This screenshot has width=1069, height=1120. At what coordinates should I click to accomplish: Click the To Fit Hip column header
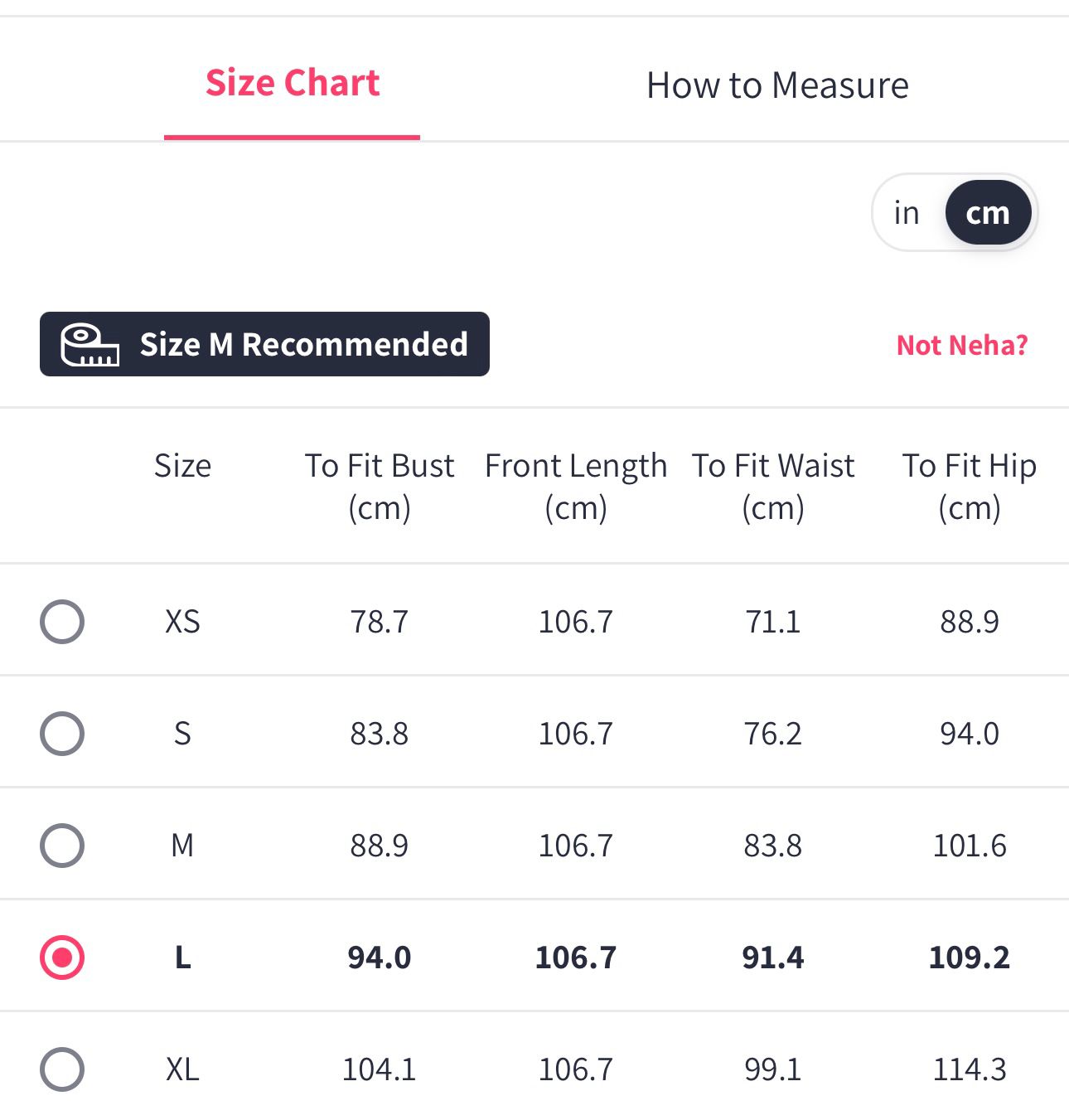click(x=969, y=486)
